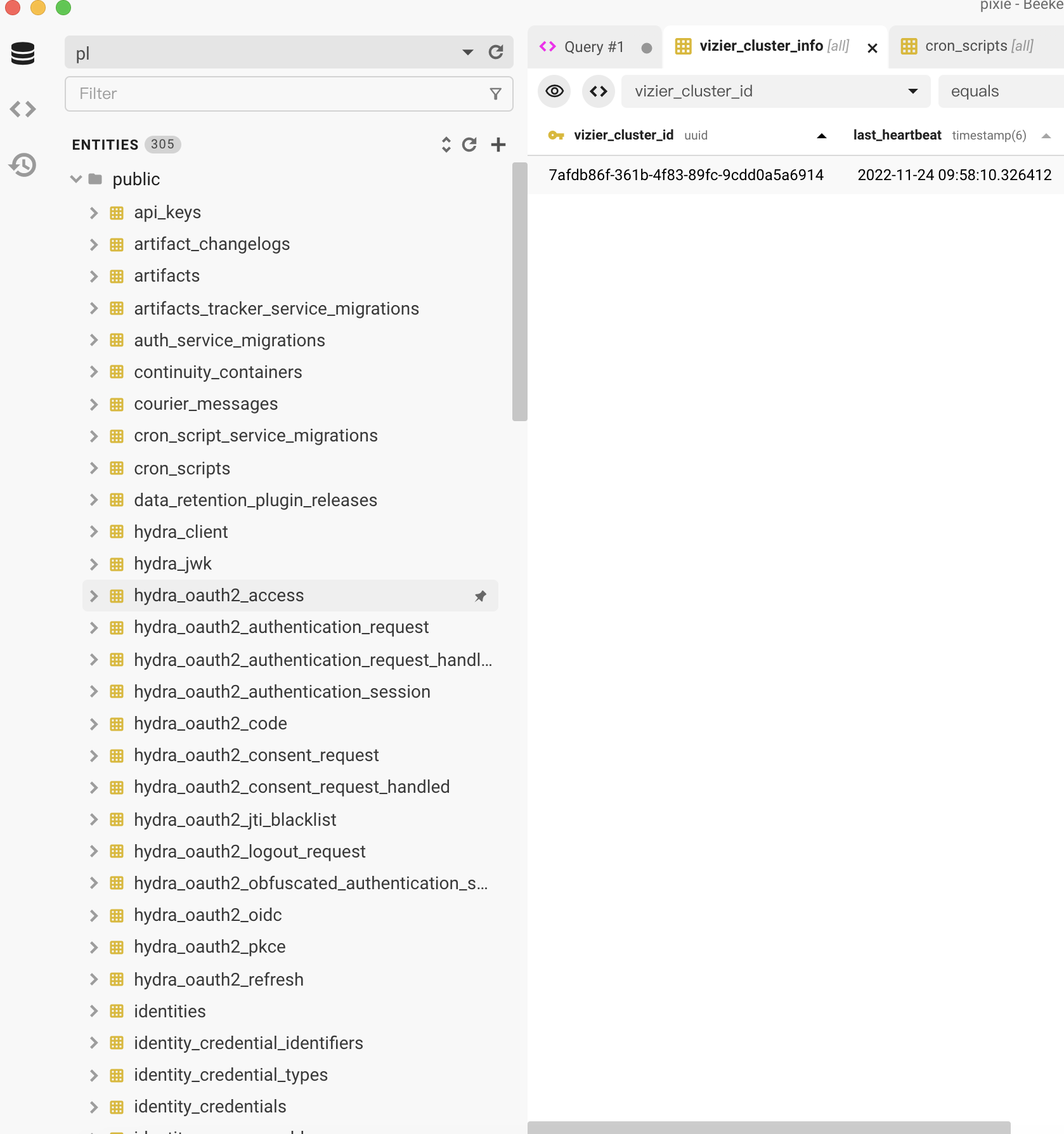This screenshot has height=1134, width=1064.
Task: Click the entities Filter input field
Action: [279, 94]
